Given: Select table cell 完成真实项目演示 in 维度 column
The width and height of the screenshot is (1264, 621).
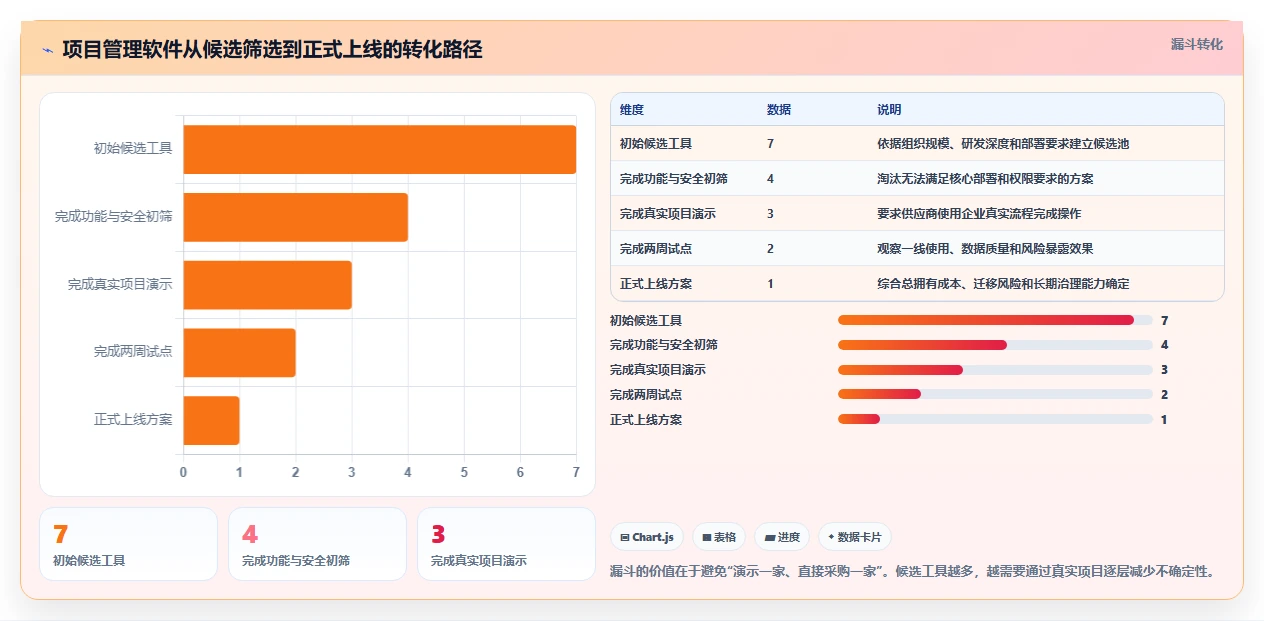Looking at the screenshot, I should 668,214.
